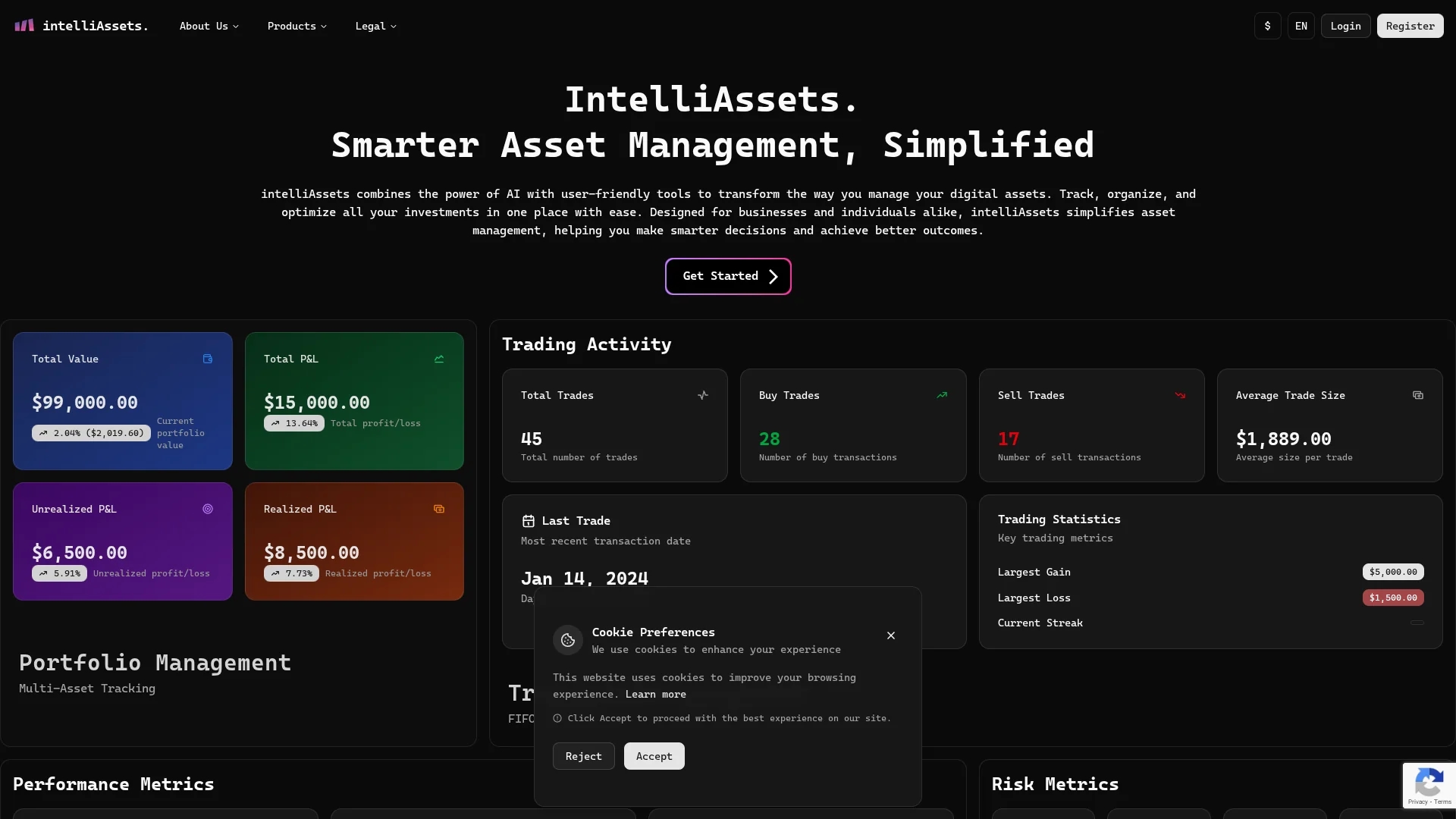The width and height of the screenshot is (1456, 819).
Task: Click the chart icon on Total P&L card
Action: [x=439, y=359]
